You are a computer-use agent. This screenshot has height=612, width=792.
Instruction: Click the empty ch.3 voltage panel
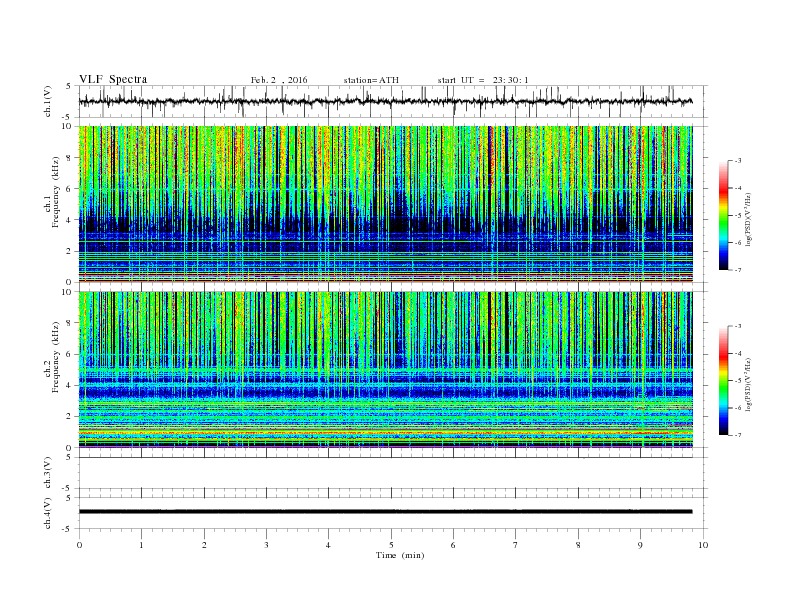tap(393, 473)
